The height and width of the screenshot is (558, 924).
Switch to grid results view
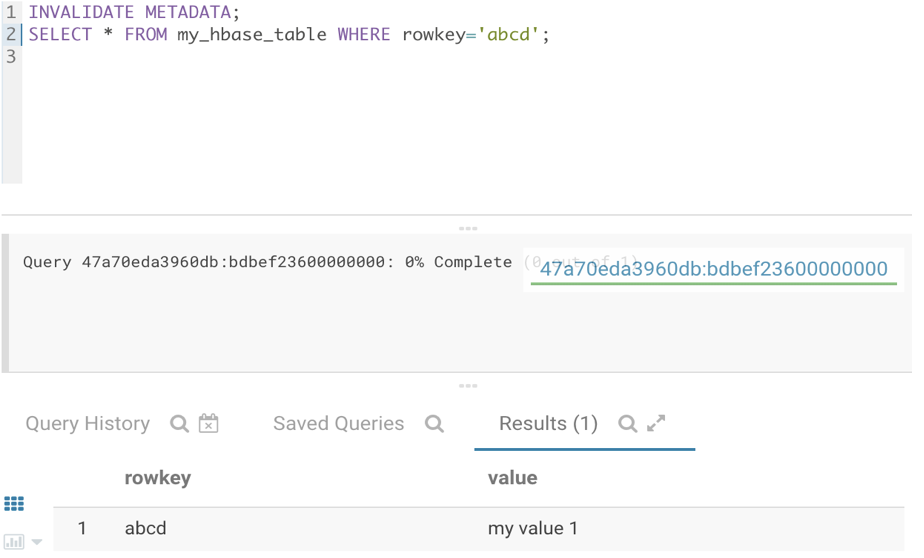[x=14, y=504]
